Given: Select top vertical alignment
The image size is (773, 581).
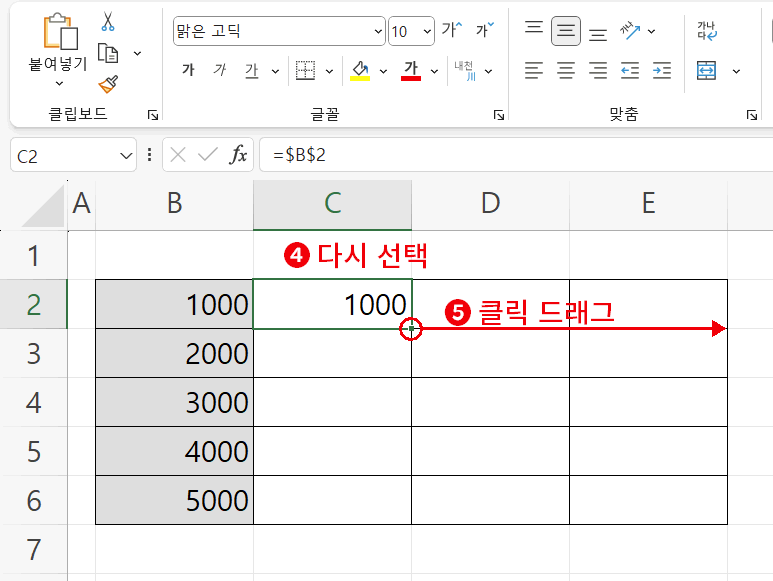Looking at the screenshot, I should click(533, 27).
